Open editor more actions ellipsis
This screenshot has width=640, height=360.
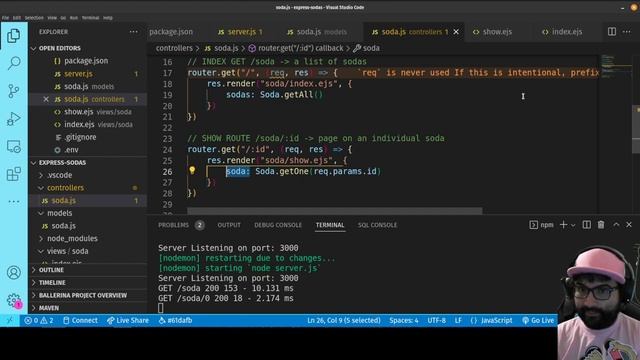point(627,31)
